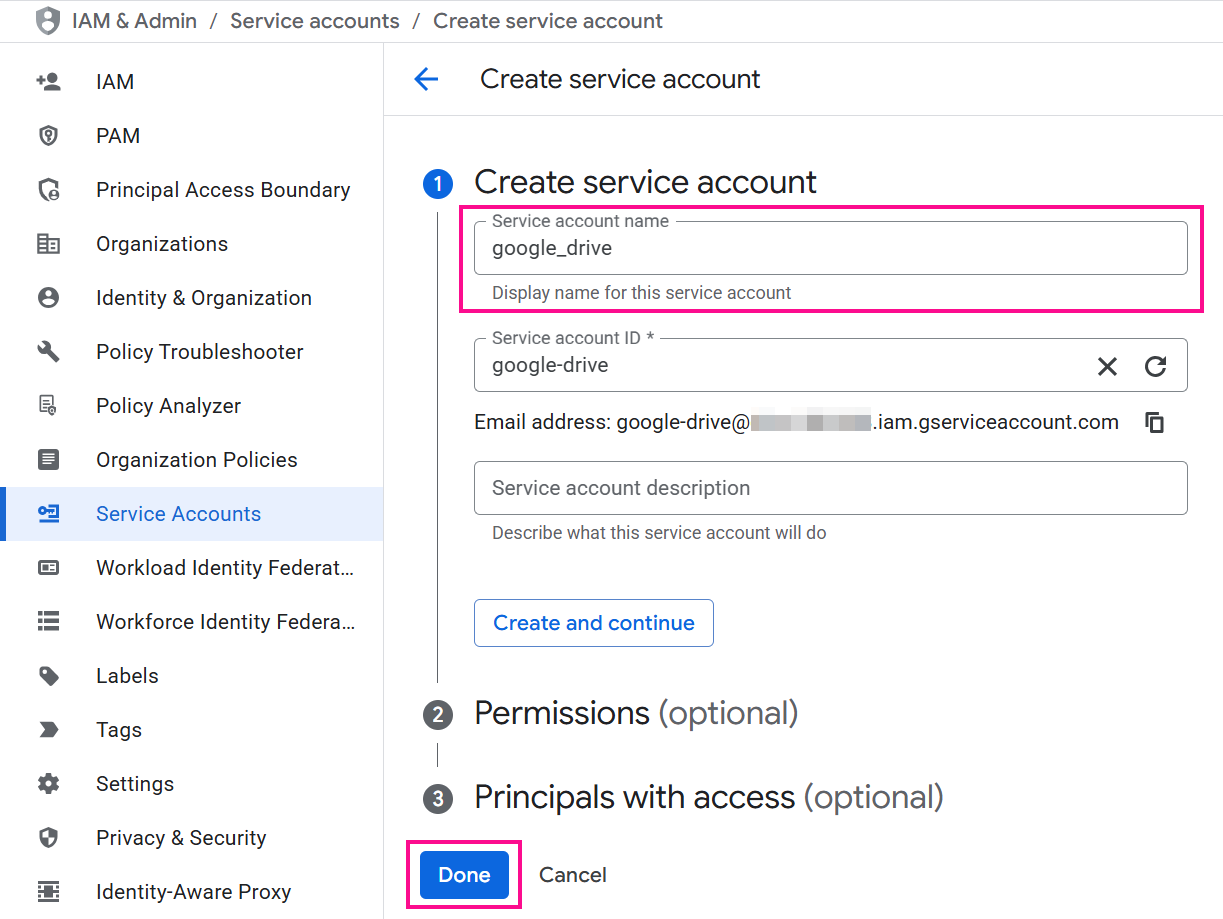Image resolution: width=1223 pixels, height=919 pixels.
Task: Click the Create and continue button
Action: pos(593,623)
